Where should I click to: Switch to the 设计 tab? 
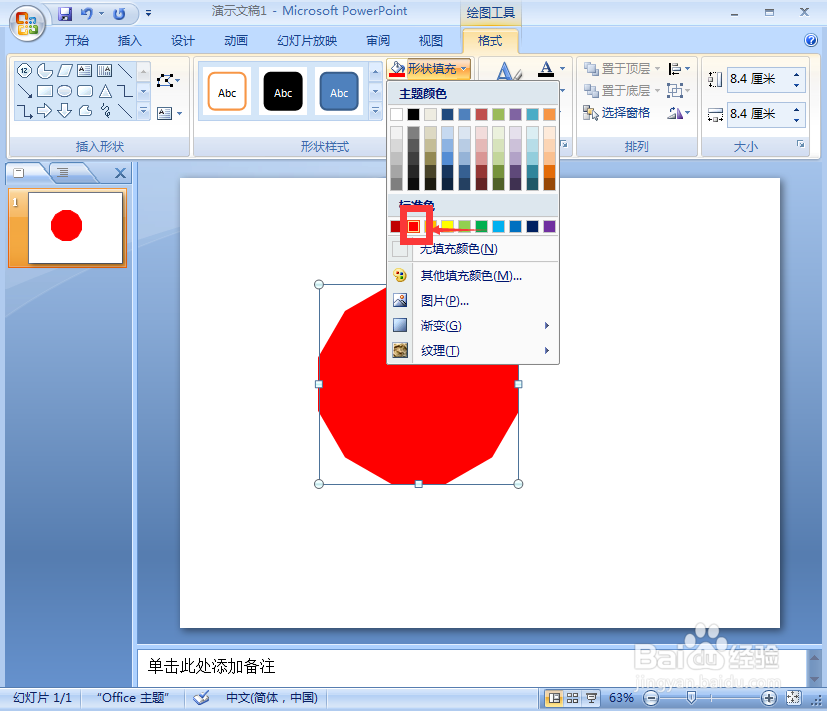click(182, 41)
